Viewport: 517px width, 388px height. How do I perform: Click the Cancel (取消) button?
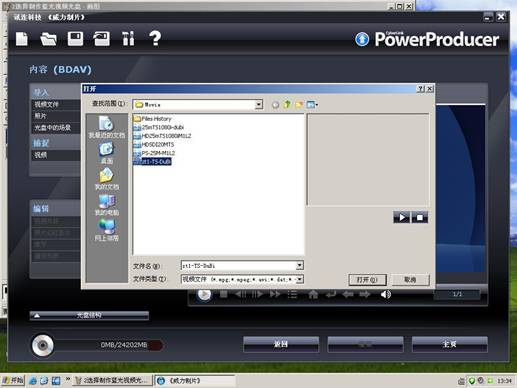coord(410,280)
